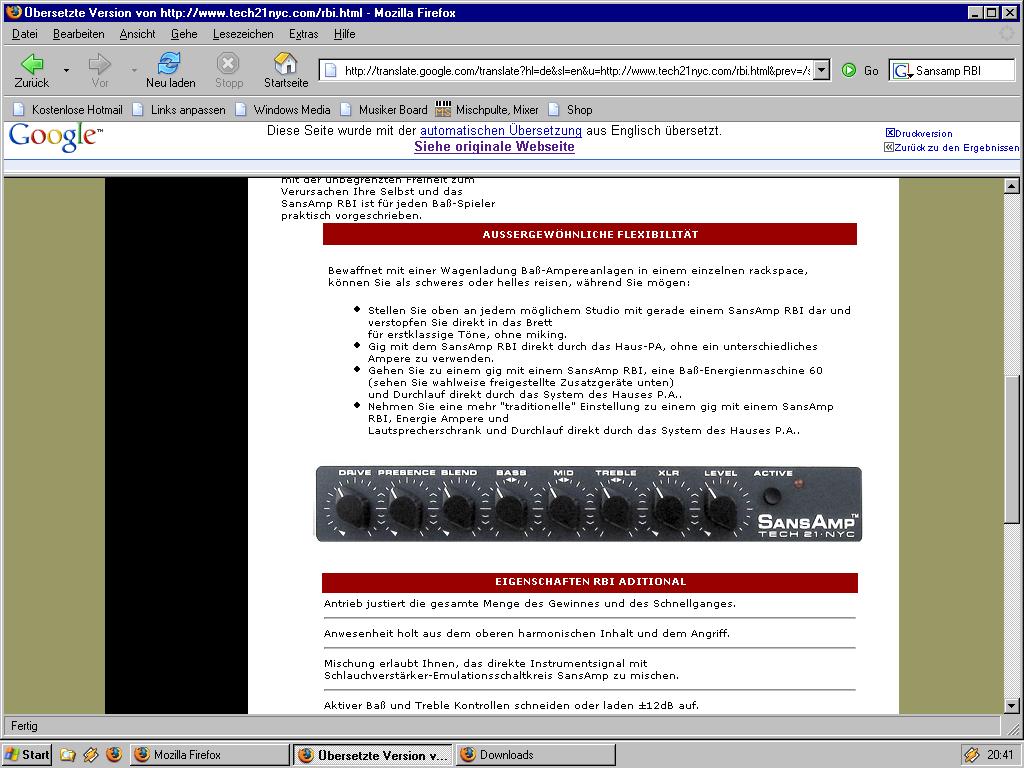Open the Bearbeiten menu
1024x768 pixels.
click(x=78, y=34)
